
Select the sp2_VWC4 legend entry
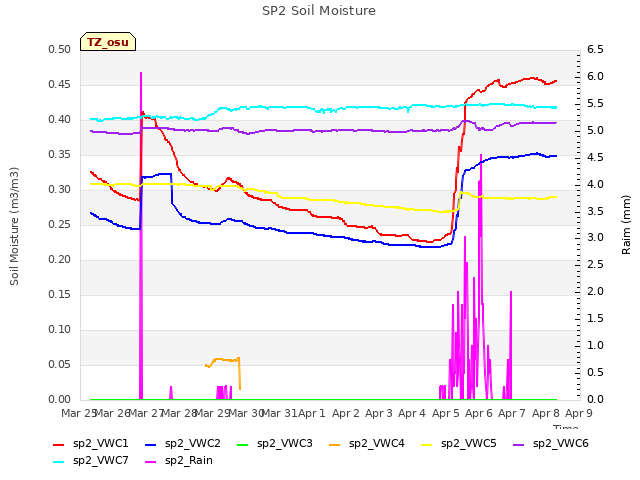click(367, 444)
